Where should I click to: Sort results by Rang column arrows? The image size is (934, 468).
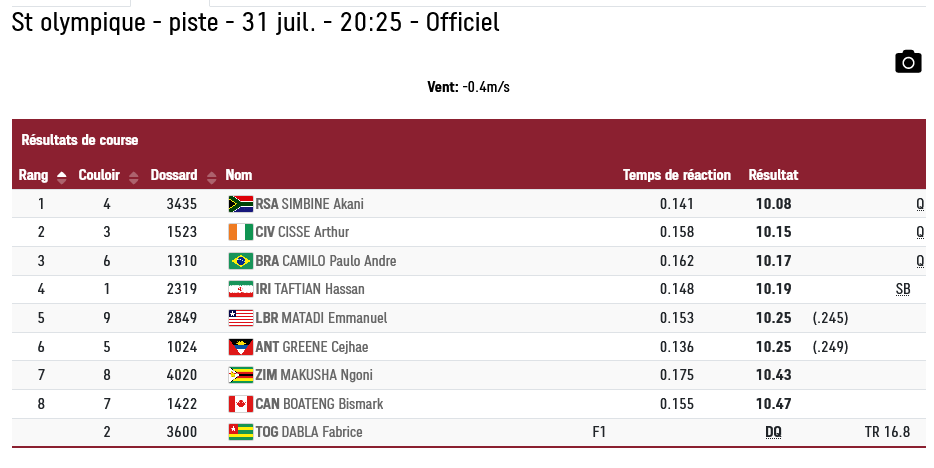tap(61, 177)
